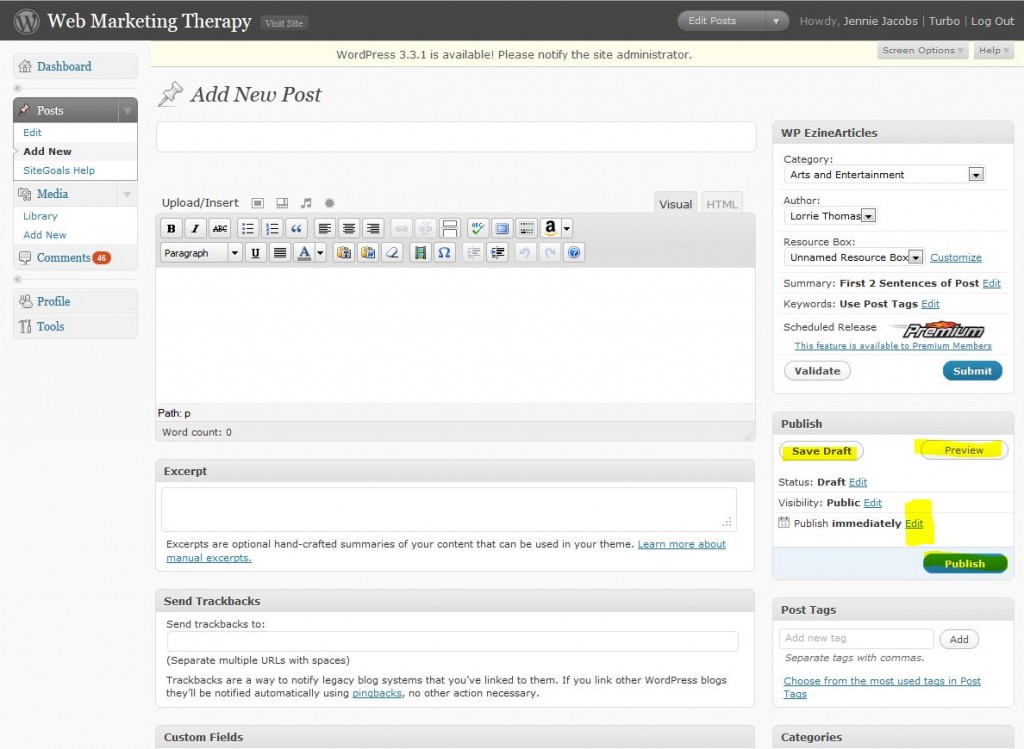Screen dimensions: 1024x749
Task: Open Screen Options panel
Action: pos(922,50)
